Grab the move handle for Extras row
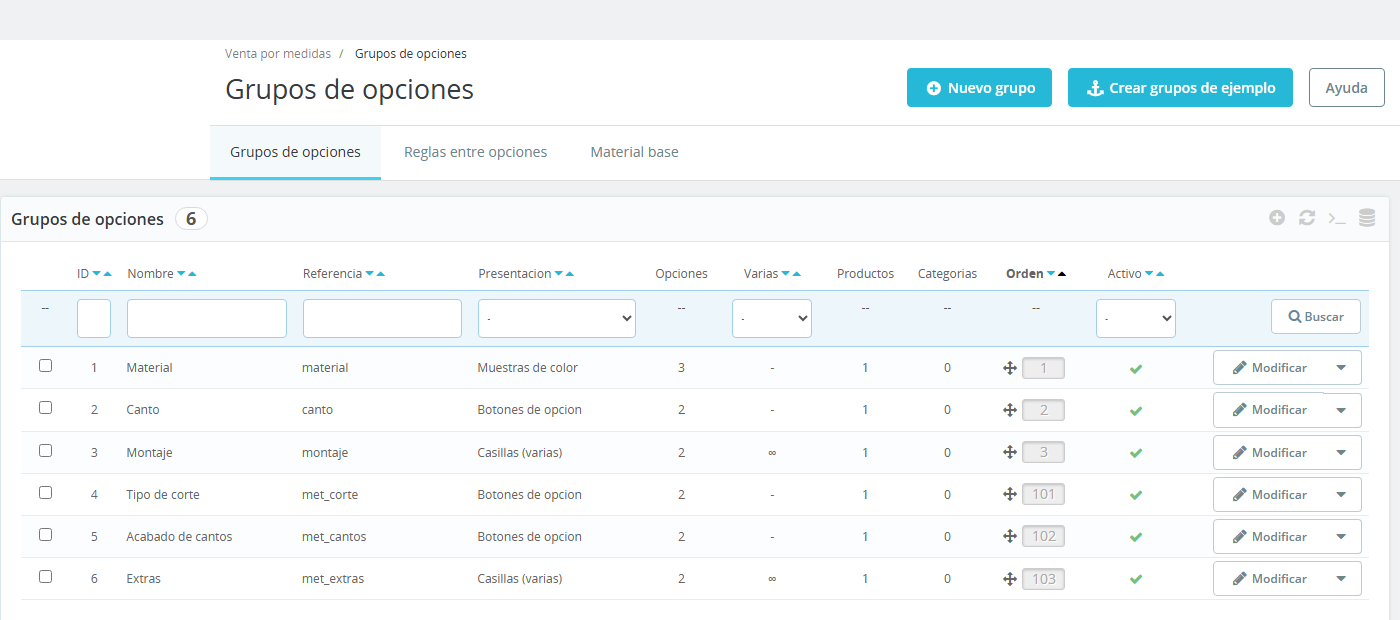This screenshot has width=1400, height=620. pyautogui.click(x=1010, y=578)
